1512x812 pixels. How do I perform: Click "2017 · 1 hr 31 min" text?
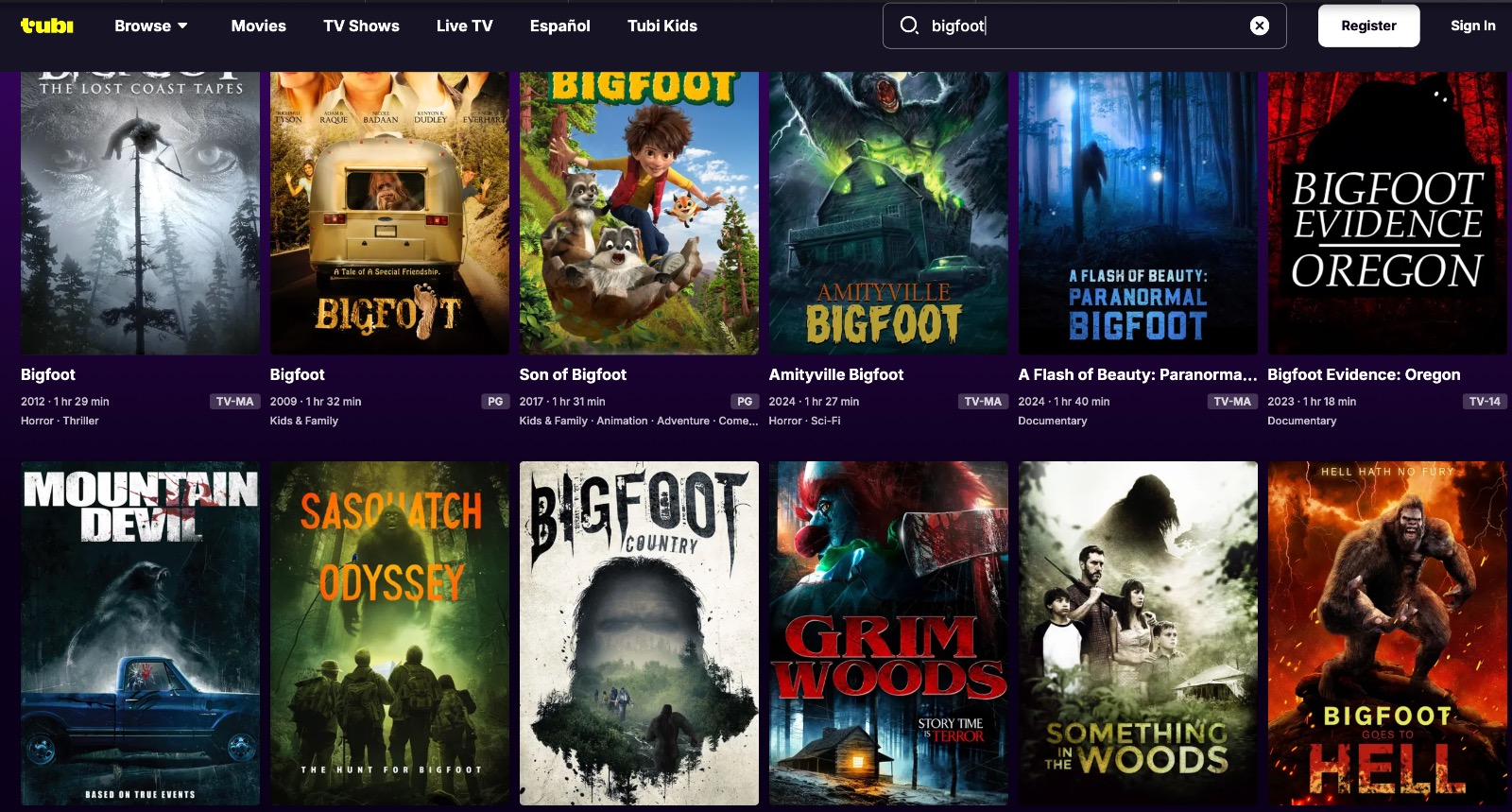(x=562, y=402)
